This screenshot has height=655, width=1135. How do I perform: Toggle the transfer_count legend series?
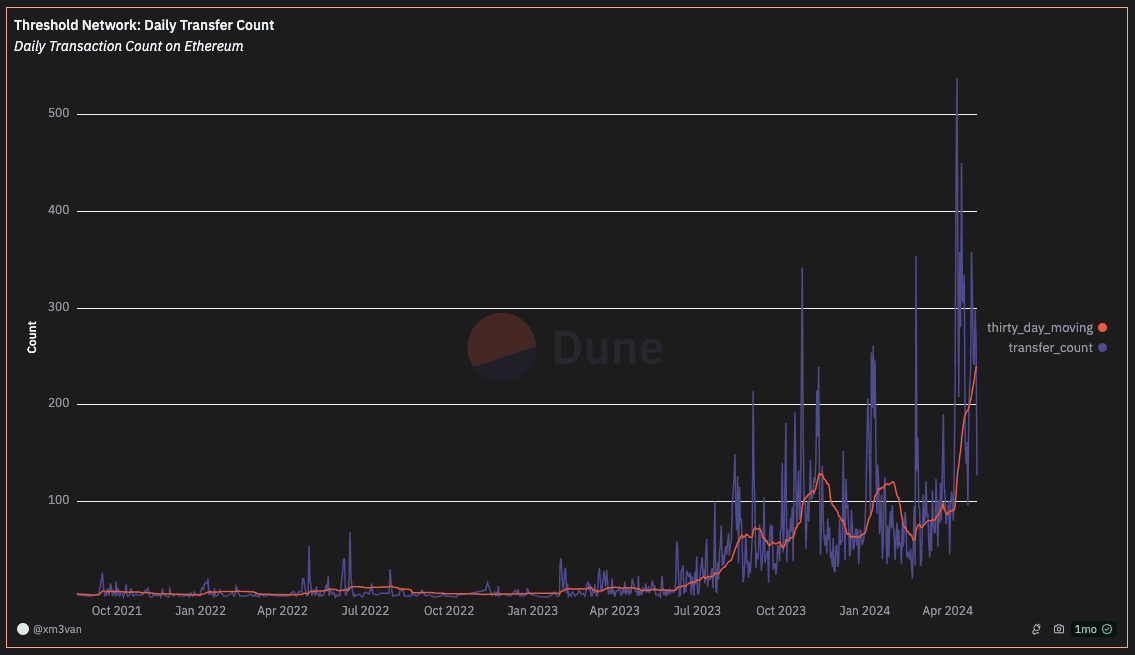(x=1050, y=348)
